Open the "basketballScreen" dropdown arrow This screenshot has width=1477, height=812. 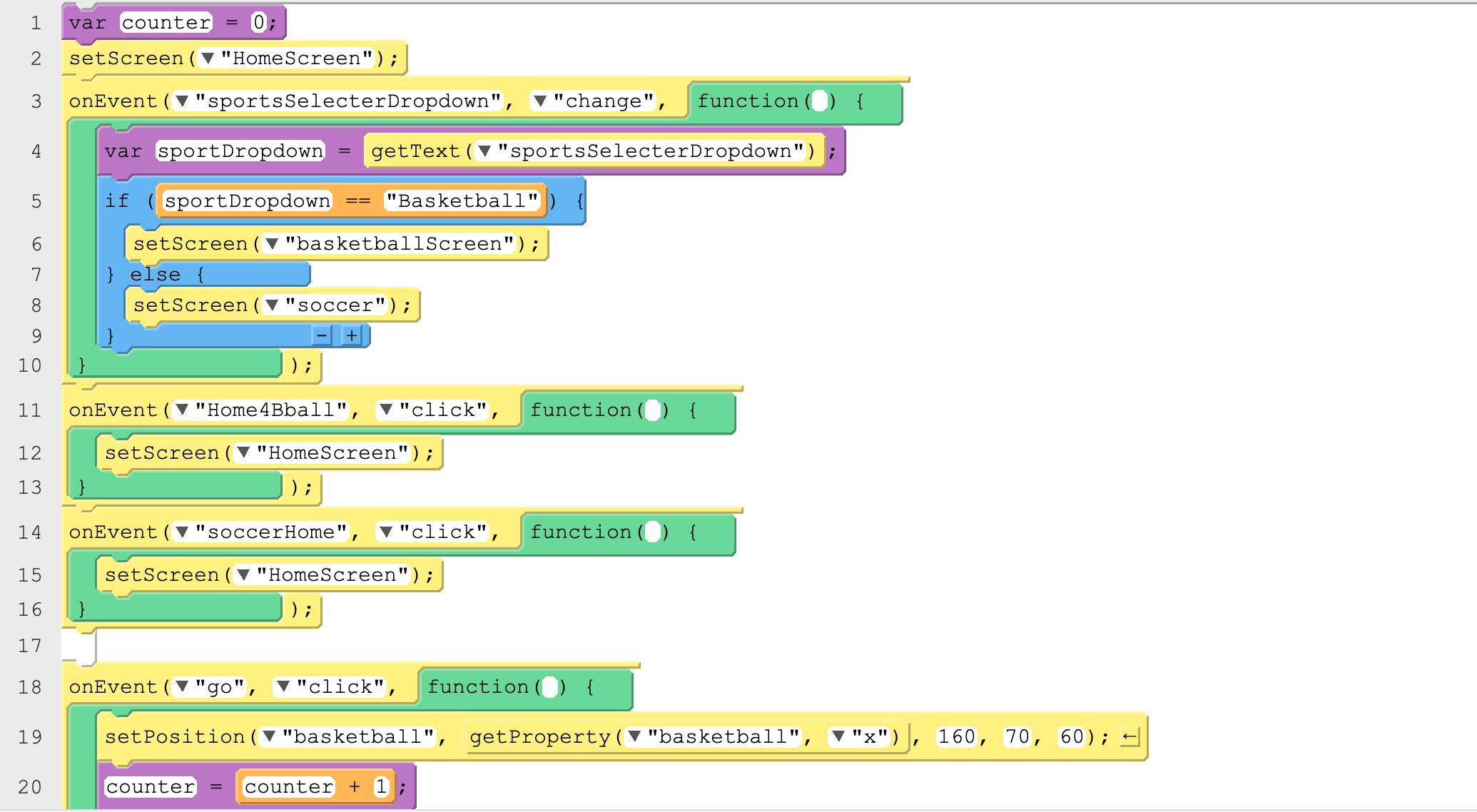[x=271, y=244]
